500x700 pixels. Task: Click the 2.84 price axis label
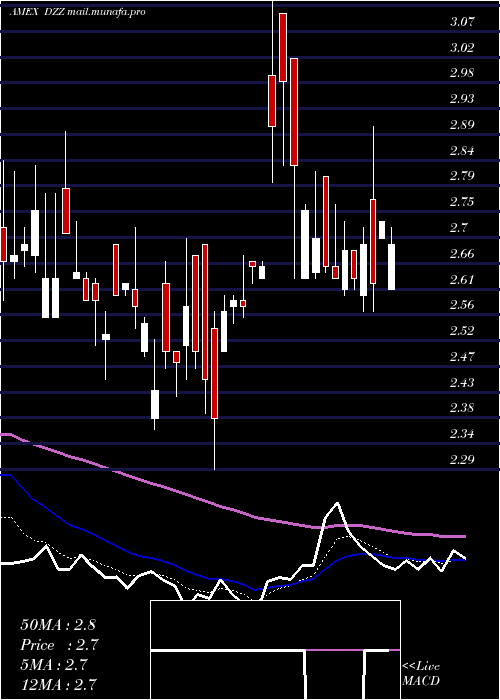pyautogui.click(x=462, y=150)
